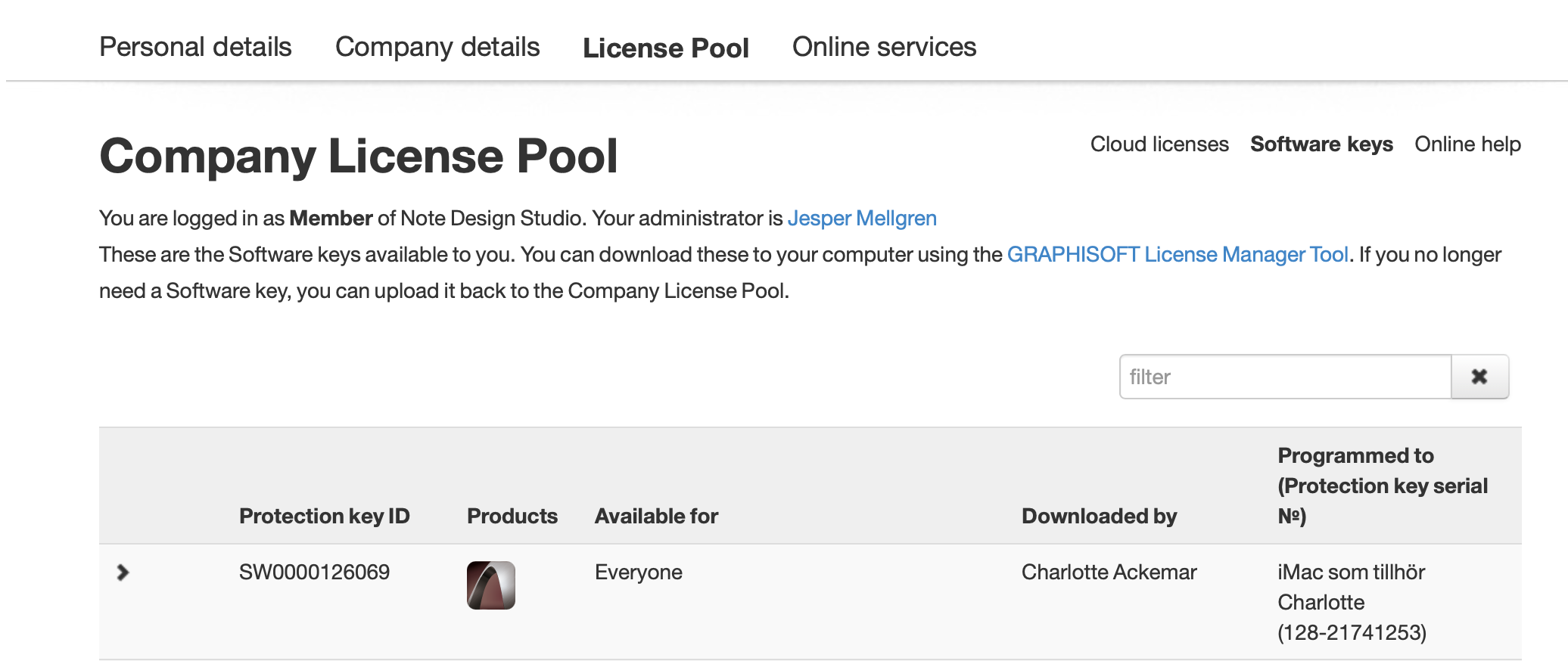Sort by Downloaded by column header

1099,516
